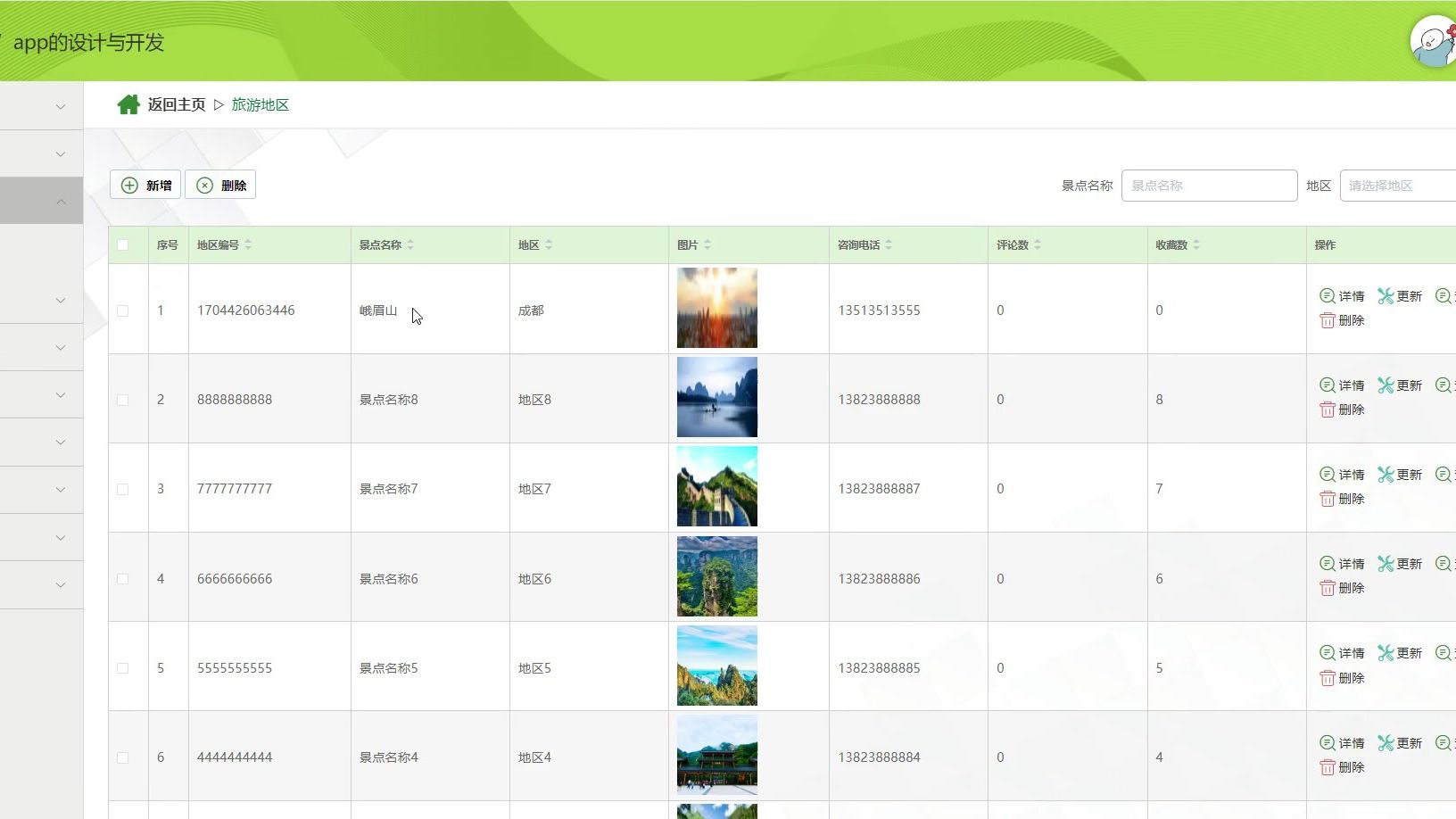Open the 景点名称6 mountain pillar thumbnail
This screenshot has height=819, width=1456.
click(x=717, y=576)
